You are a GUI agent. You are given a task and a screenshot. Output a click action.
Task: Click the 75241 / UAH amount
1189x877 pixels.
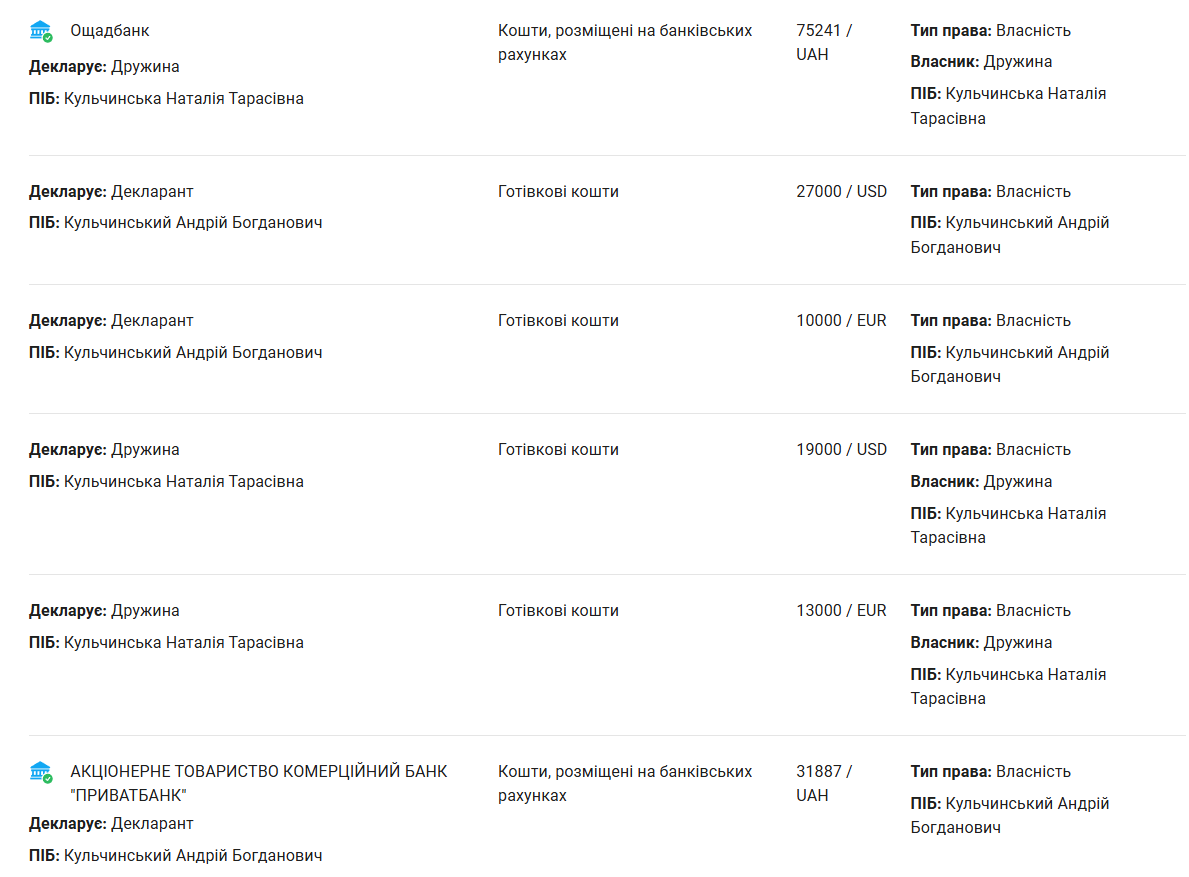click(824, 42)
